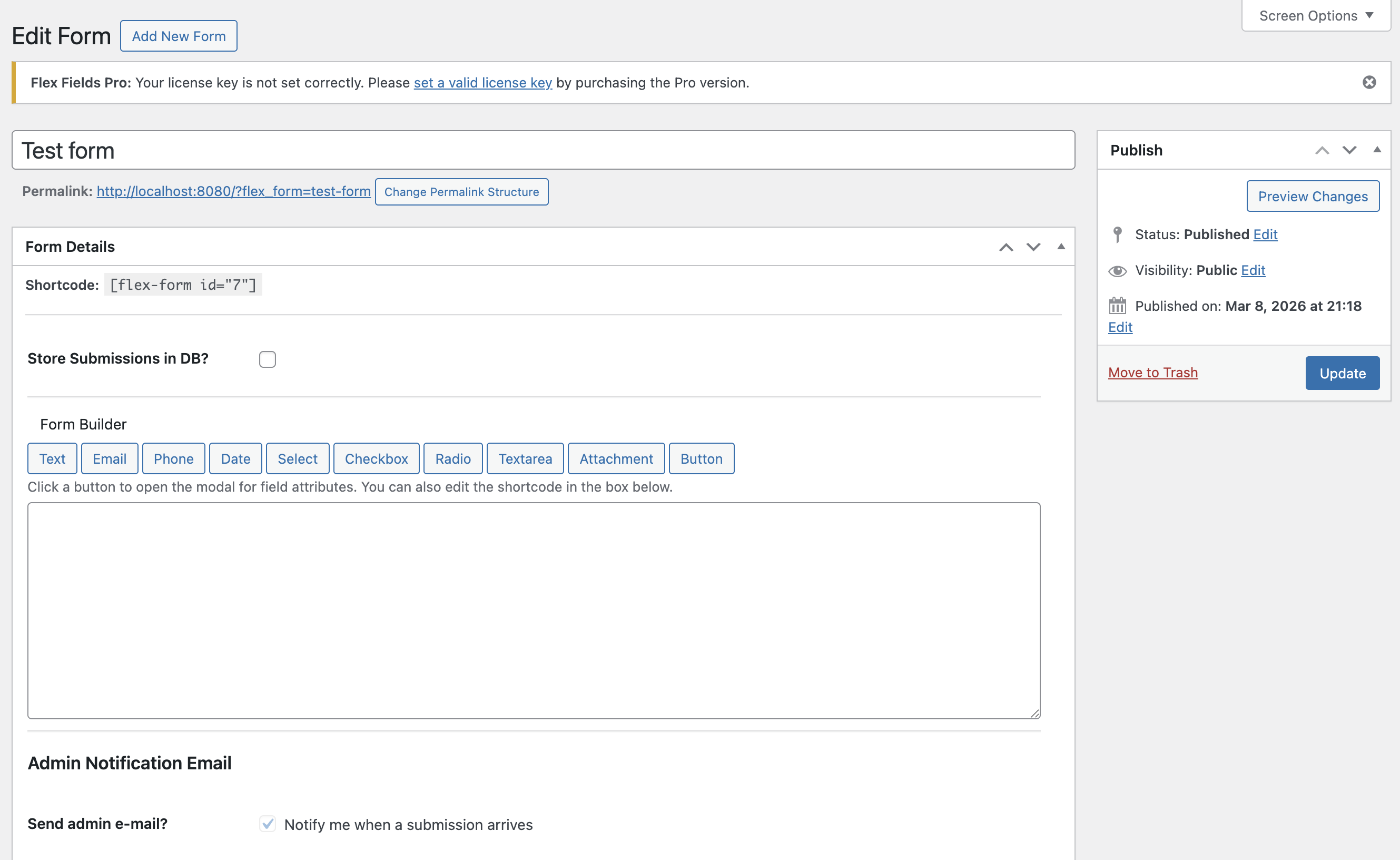The width and height of the screenshot is (1400, 860).
Task: Move the Publish panel up
Action: [1323, 150]
